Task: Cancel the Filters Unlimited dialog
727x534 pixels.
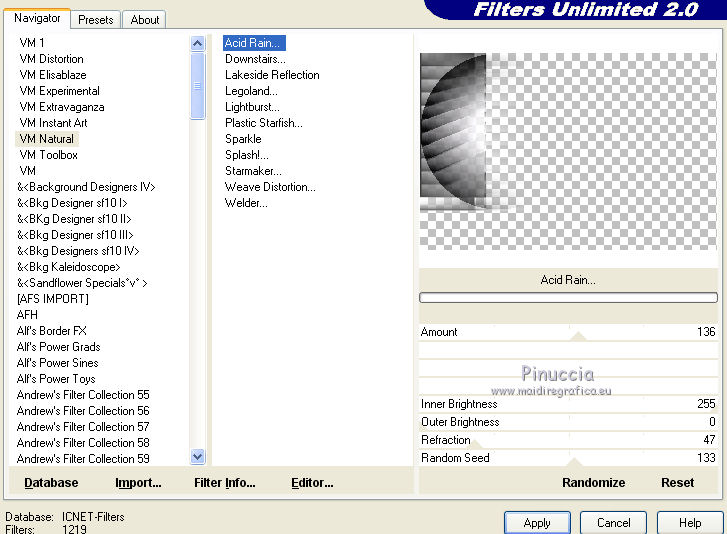Action: click(613, 523)
